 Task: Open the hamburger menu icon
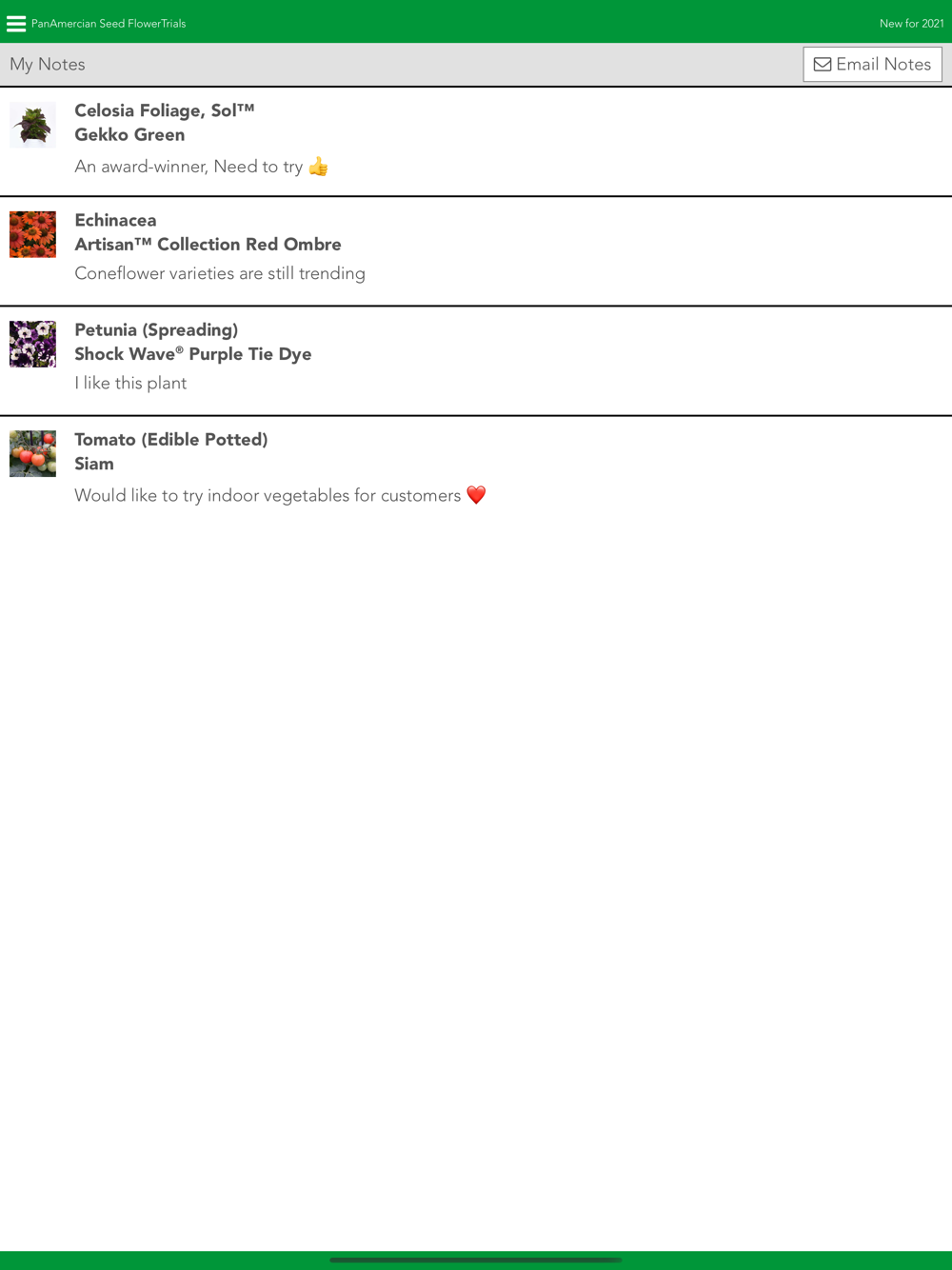(x=16, y=24)
